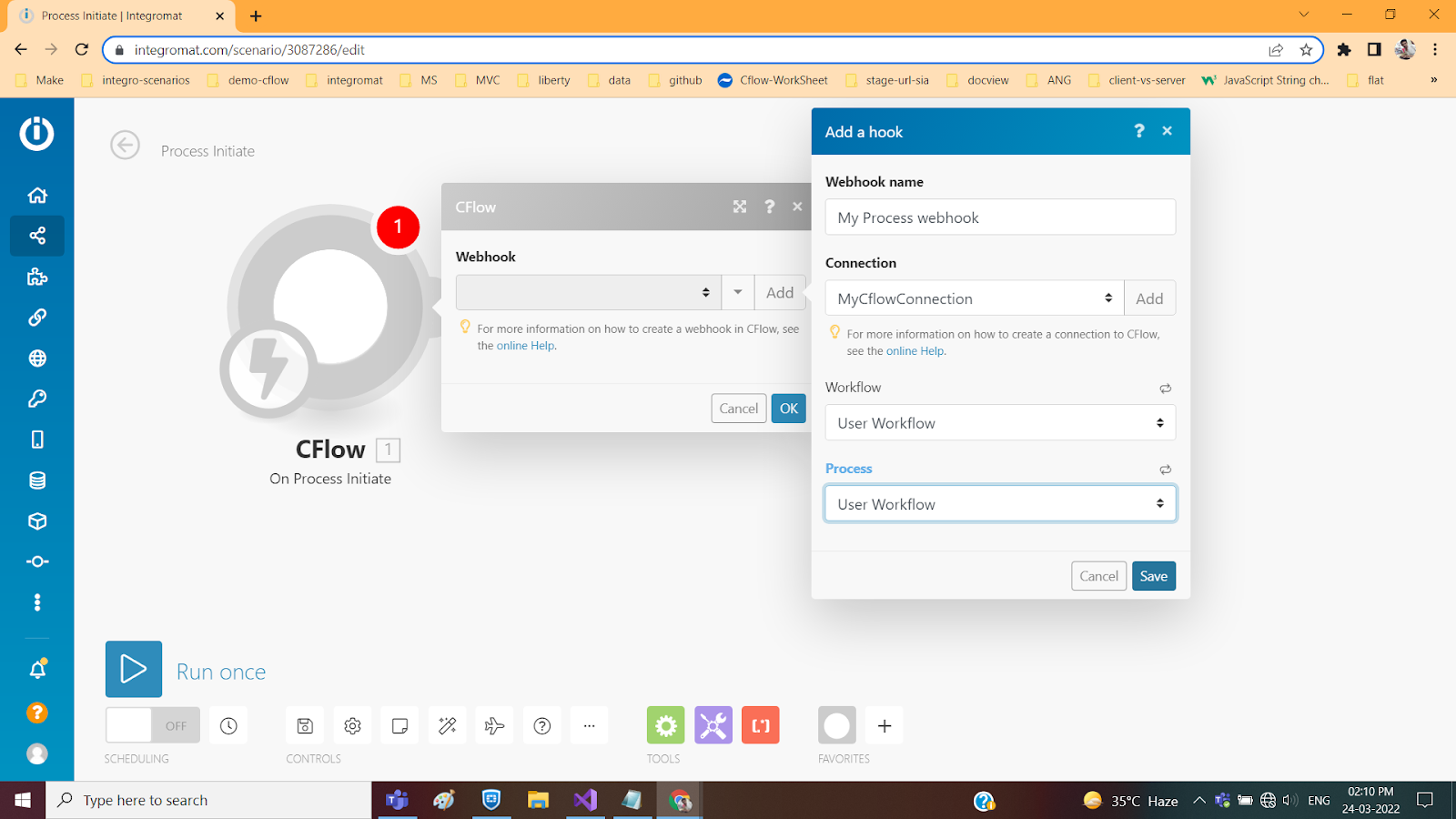
Task: Open the user profile avatar in sidebar
Action: [37, 753]
